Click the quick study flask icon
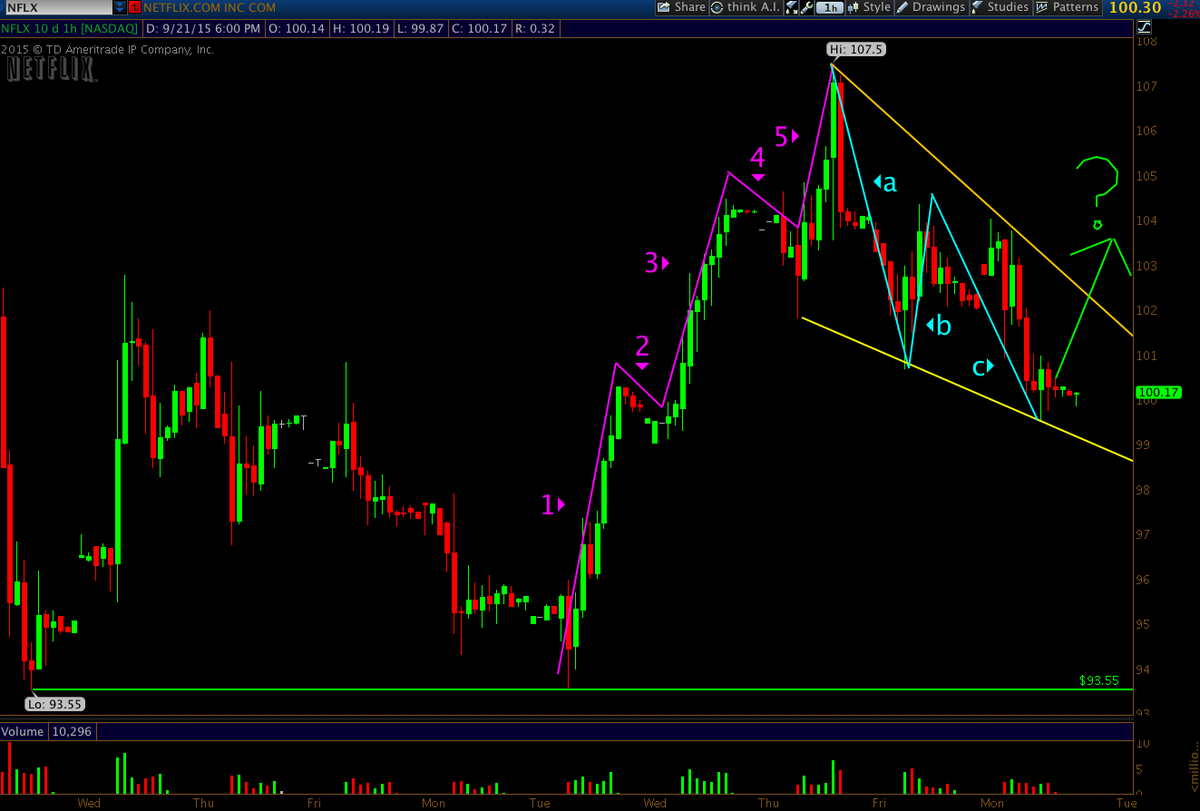 [x=792, y=7]
